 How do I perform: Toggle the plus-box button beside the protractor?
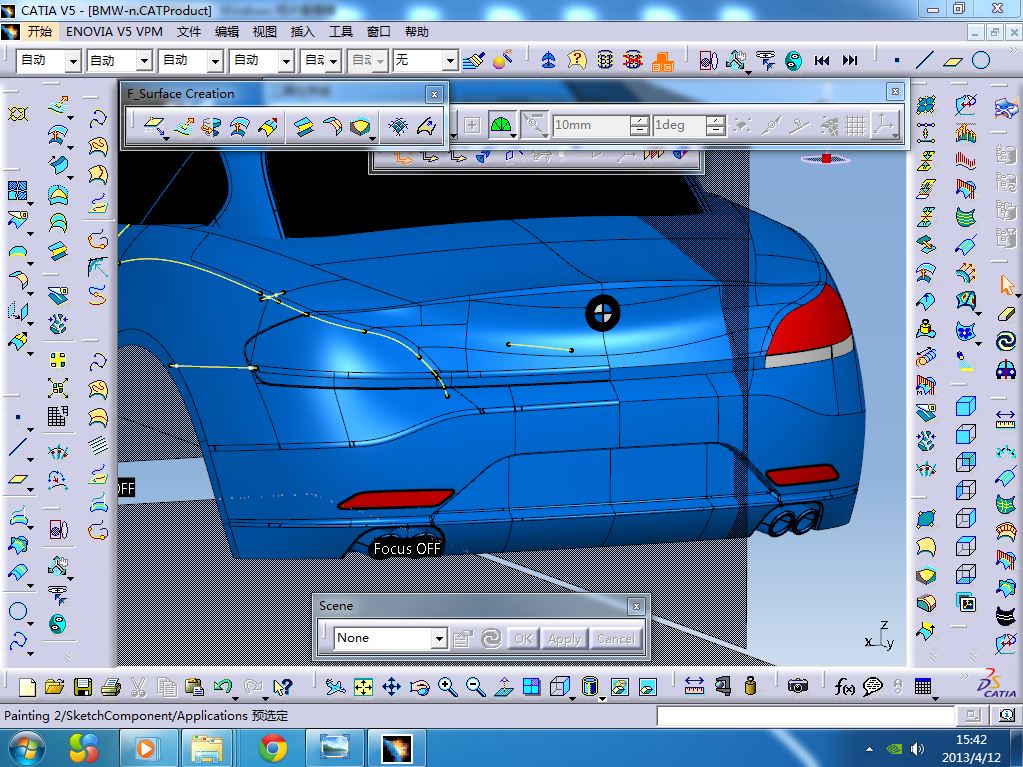[472, 125]
